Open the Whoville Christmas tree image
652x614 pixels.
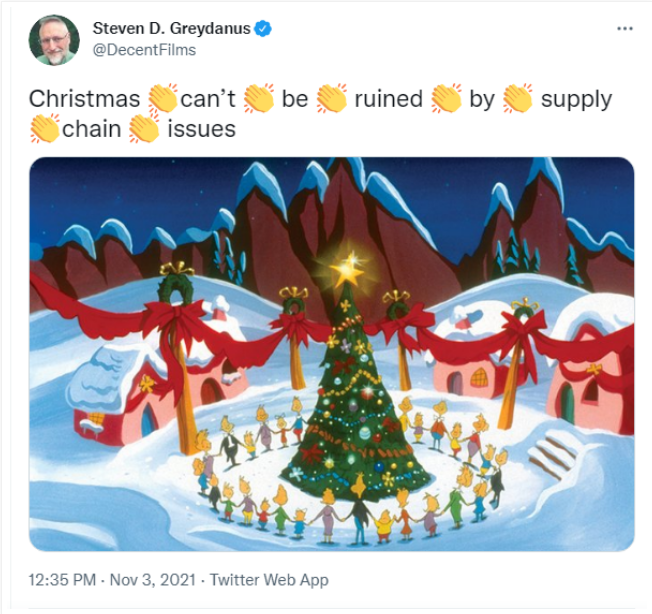click(x=331, y=354)
